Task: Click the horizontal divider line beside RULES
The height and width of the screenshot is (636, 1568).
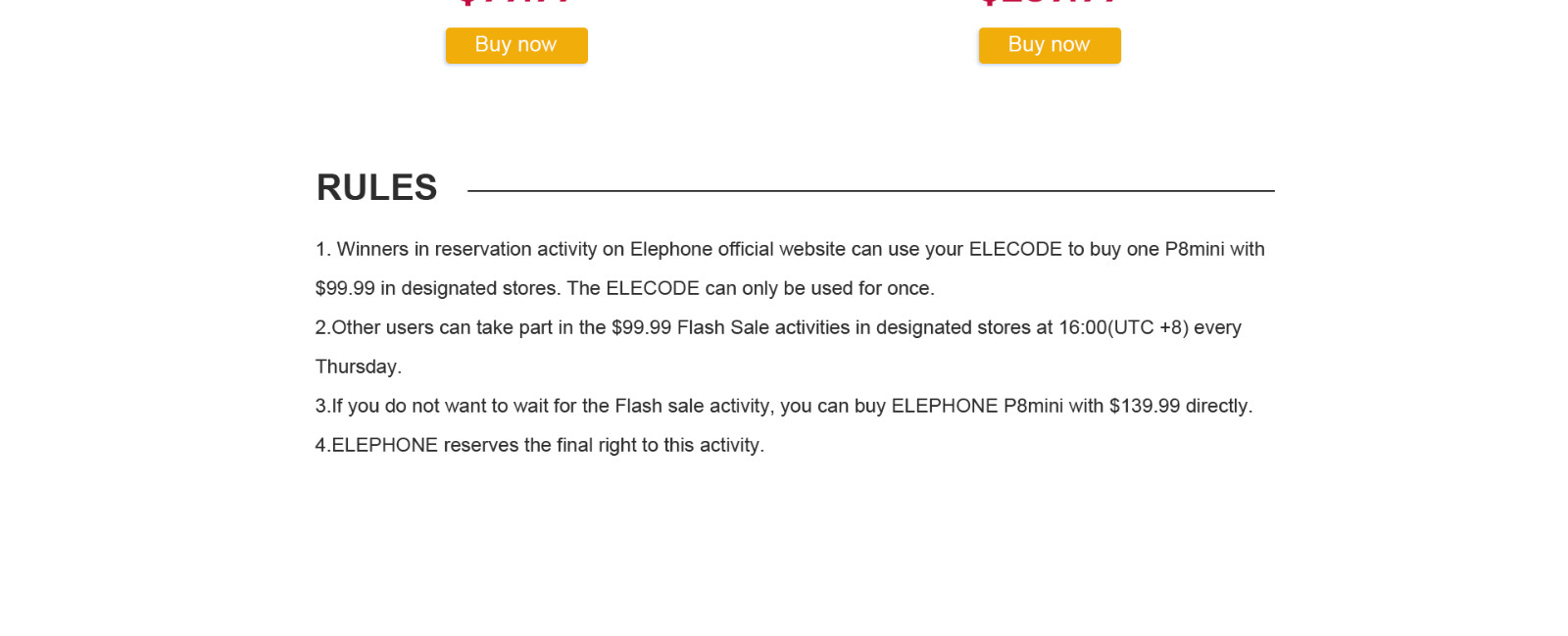Action: tap(871, 191)
